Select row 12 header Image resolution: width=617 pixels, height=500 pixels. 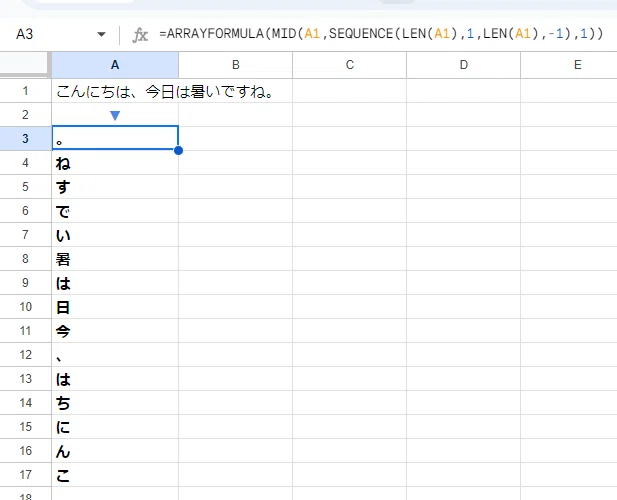coord(26,354)
